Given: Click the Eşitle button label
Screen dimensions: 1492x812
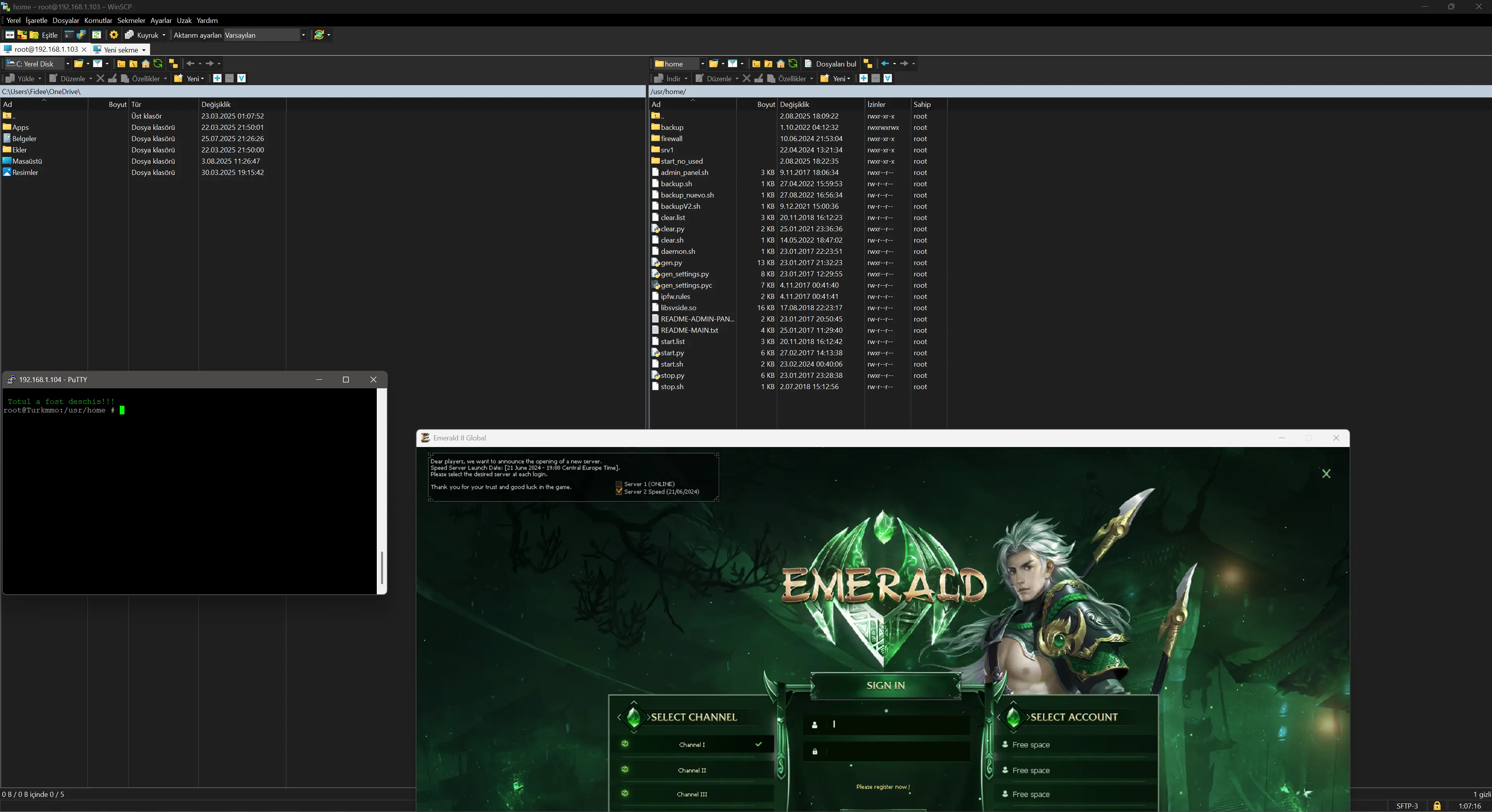Looking at the screenshot, I should tap(50, 35).
